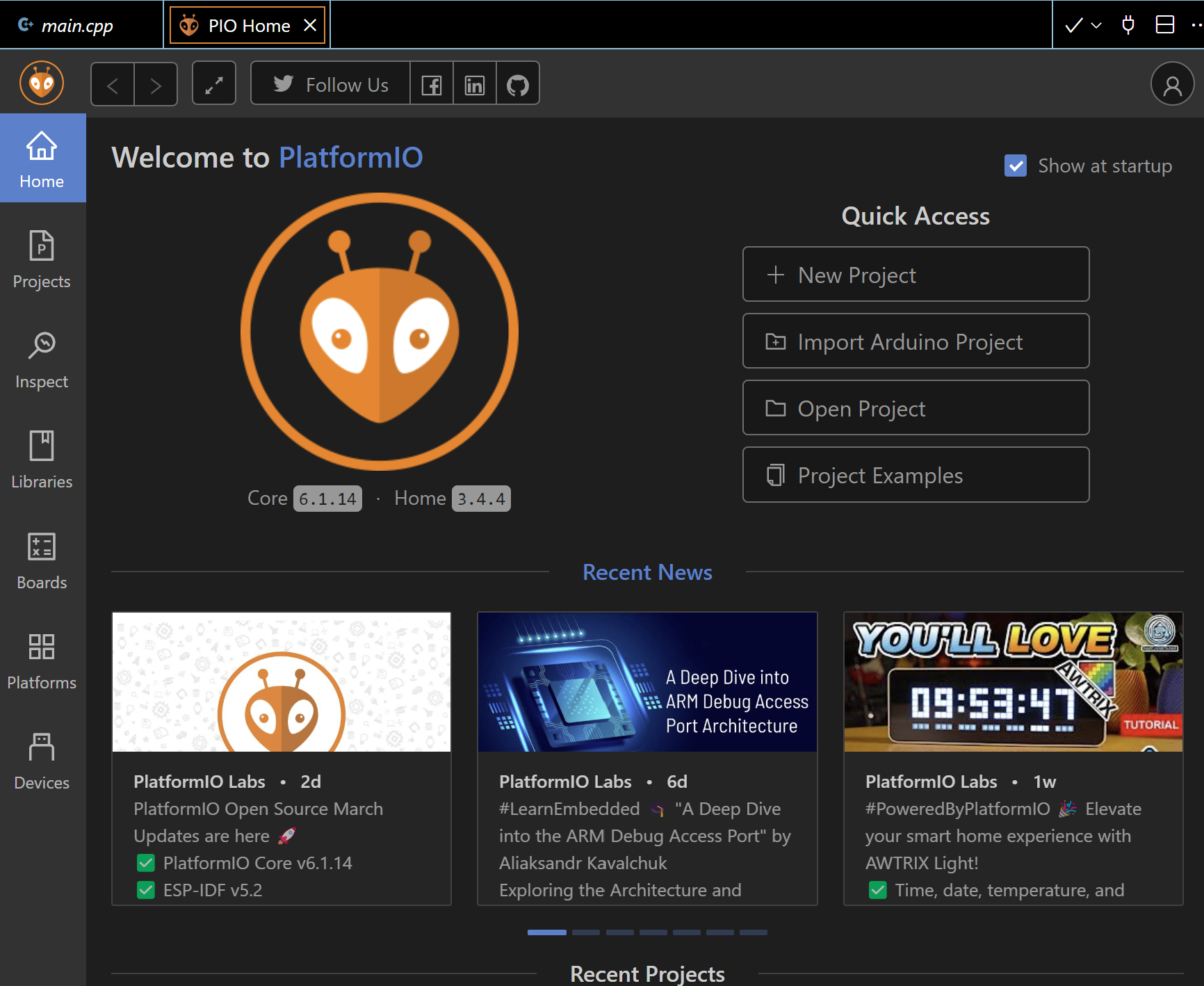Screen dimensions: 1204x986
Task: Click the Quick Access heading
Action: (916, 216)
